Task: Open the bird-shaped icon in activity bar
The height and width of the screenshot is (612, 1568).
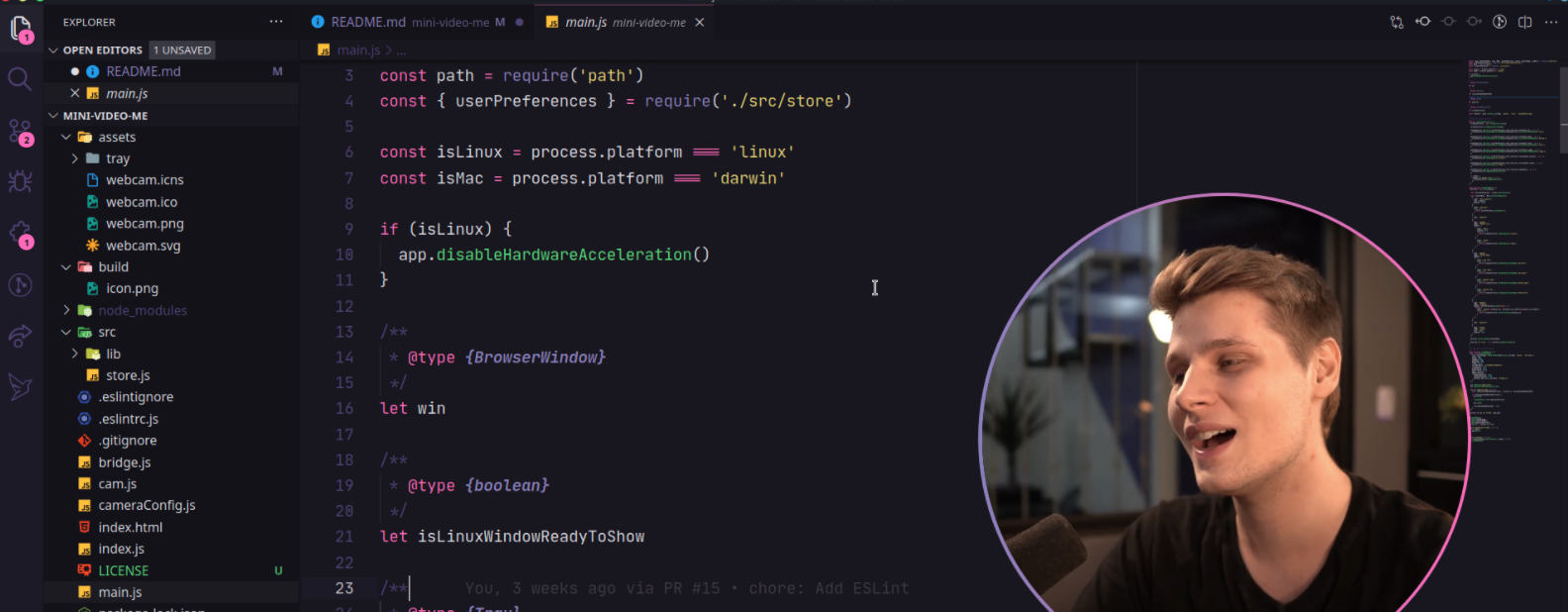Action: pos(20,387)
